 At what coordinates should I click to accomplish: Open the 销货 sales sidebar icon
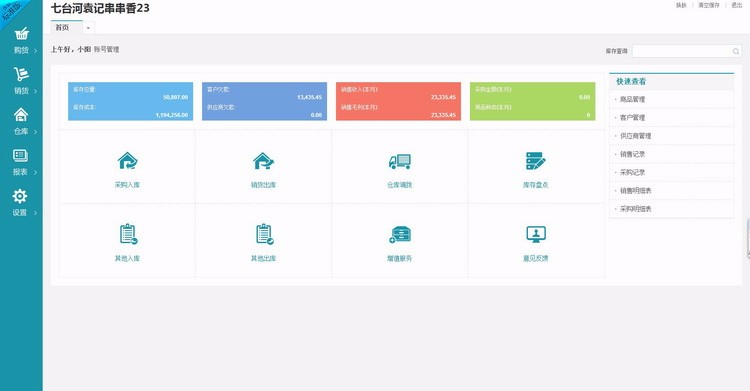pos(22,74)
